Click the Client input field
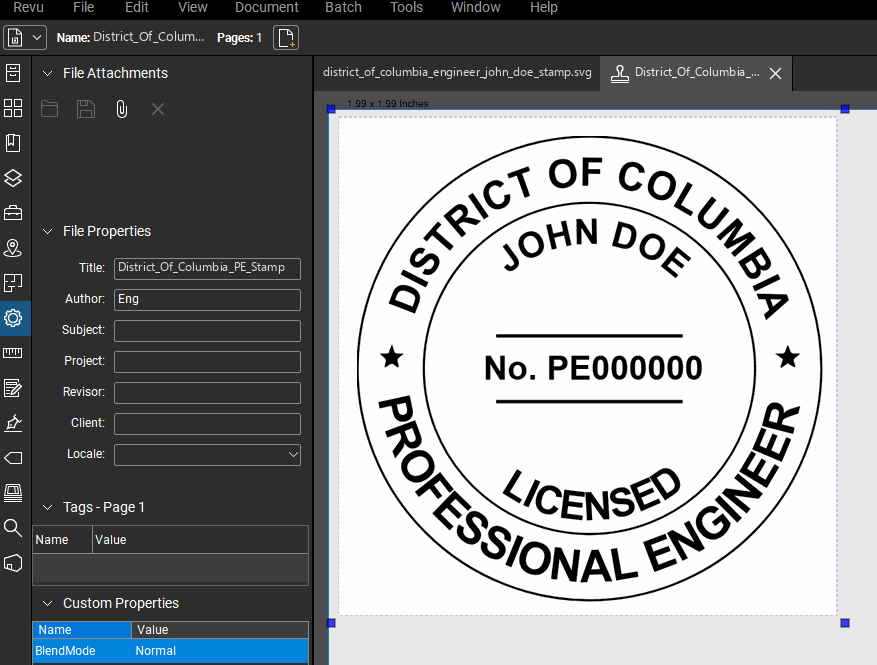 (207, 424)
